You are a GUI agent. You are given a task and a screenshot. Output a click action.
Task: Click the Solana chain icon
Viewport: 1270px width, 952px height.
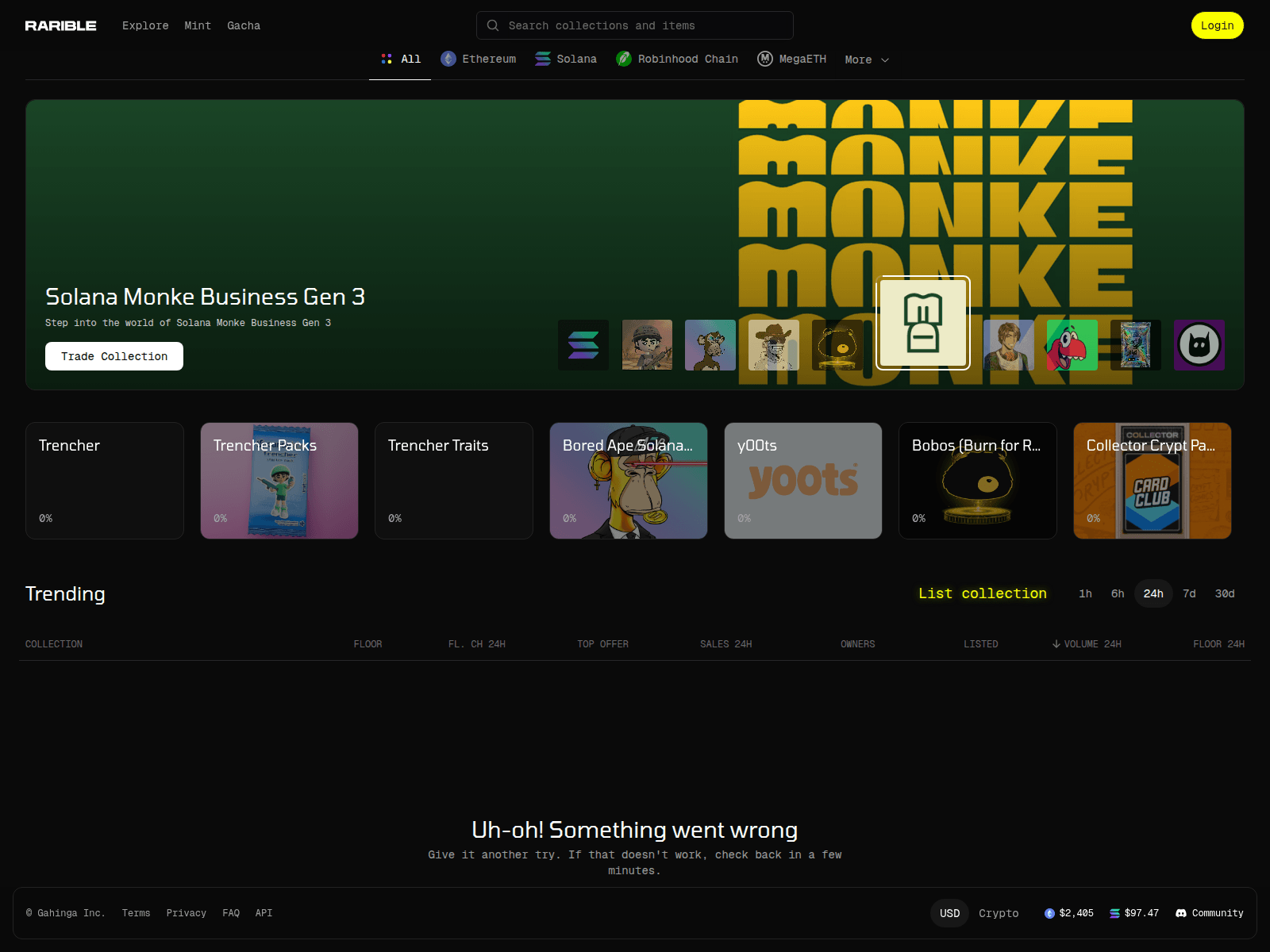[x=543, y=59]
